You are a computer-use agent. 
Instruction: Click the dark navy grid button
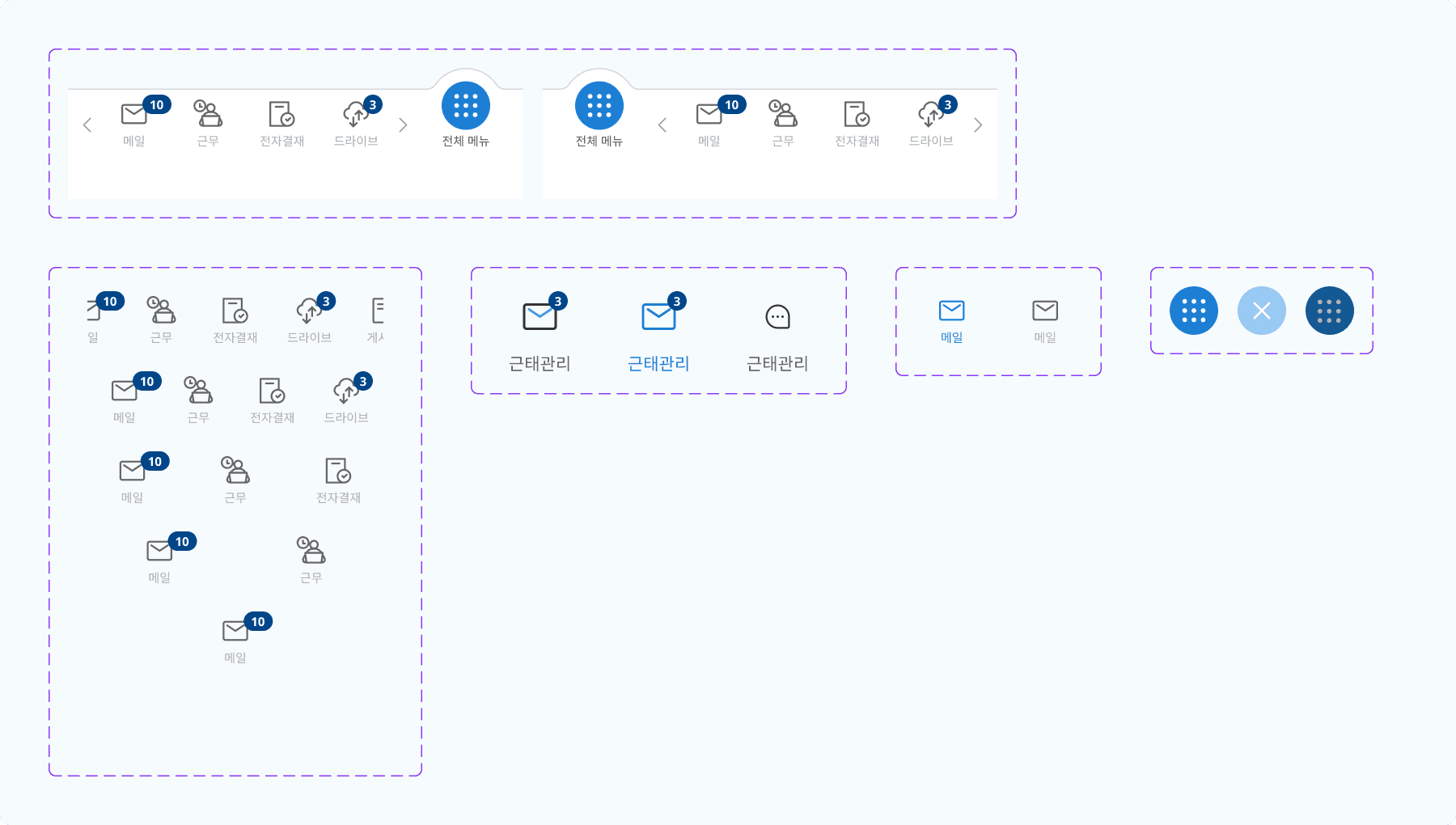click(x=1330, y=311)
